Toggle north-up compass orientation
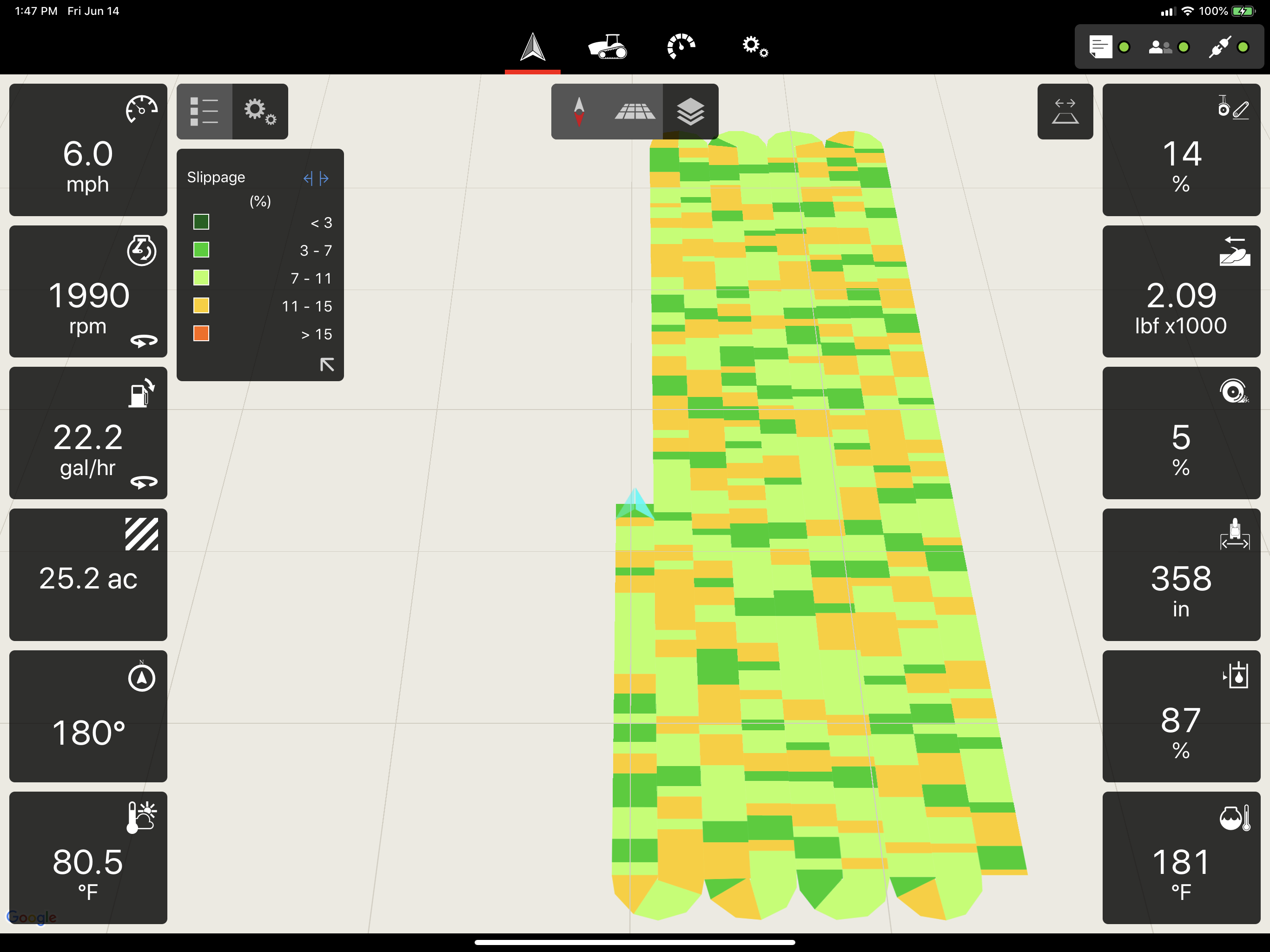 579,112
